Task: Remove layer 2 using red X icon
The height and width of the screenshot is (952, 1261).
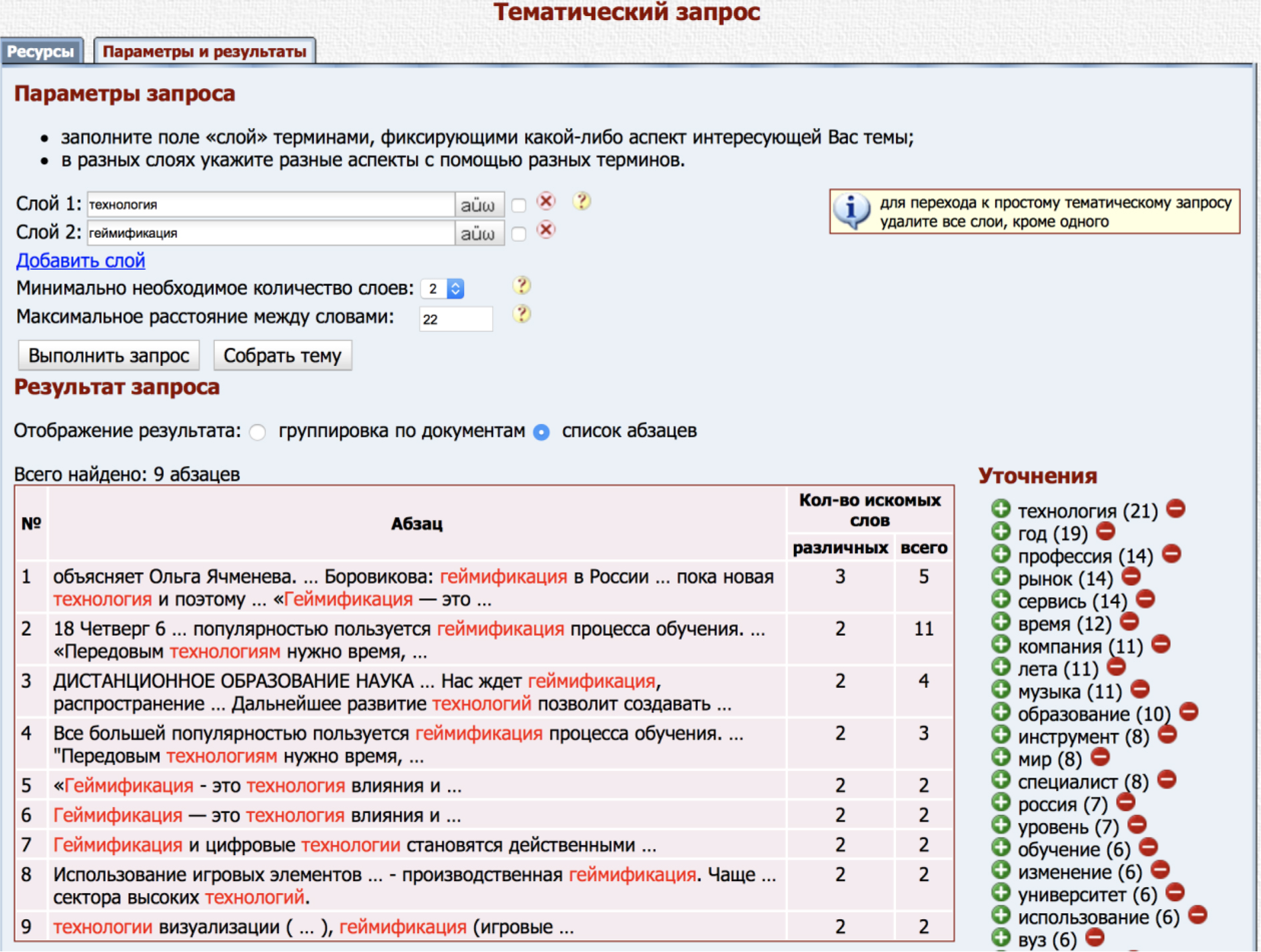Action: coord(546,230)
